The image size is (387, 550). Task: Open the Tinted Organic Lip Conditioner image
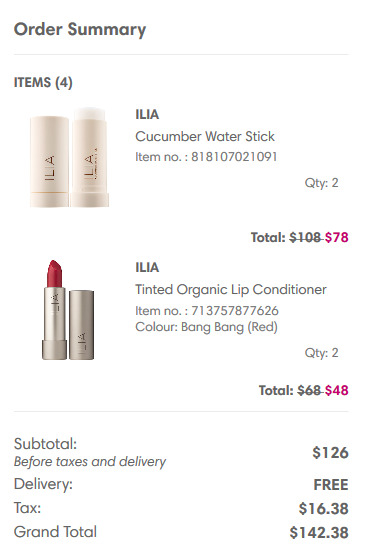(68, 310)
